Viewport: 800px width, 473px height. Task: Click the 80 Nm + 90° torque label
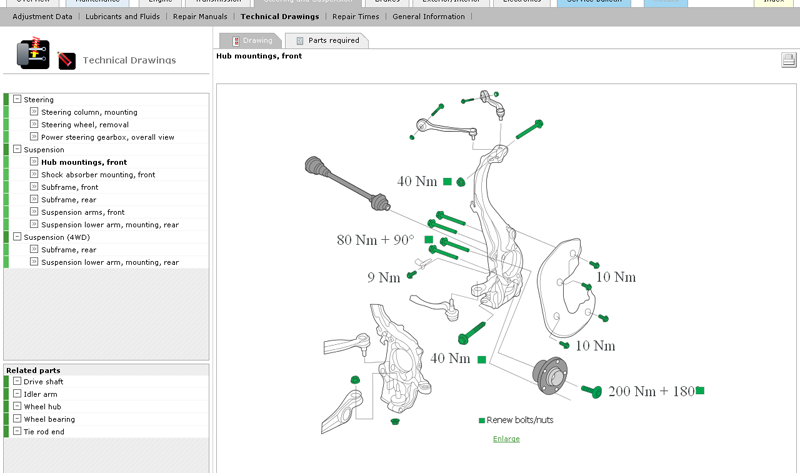376,240
